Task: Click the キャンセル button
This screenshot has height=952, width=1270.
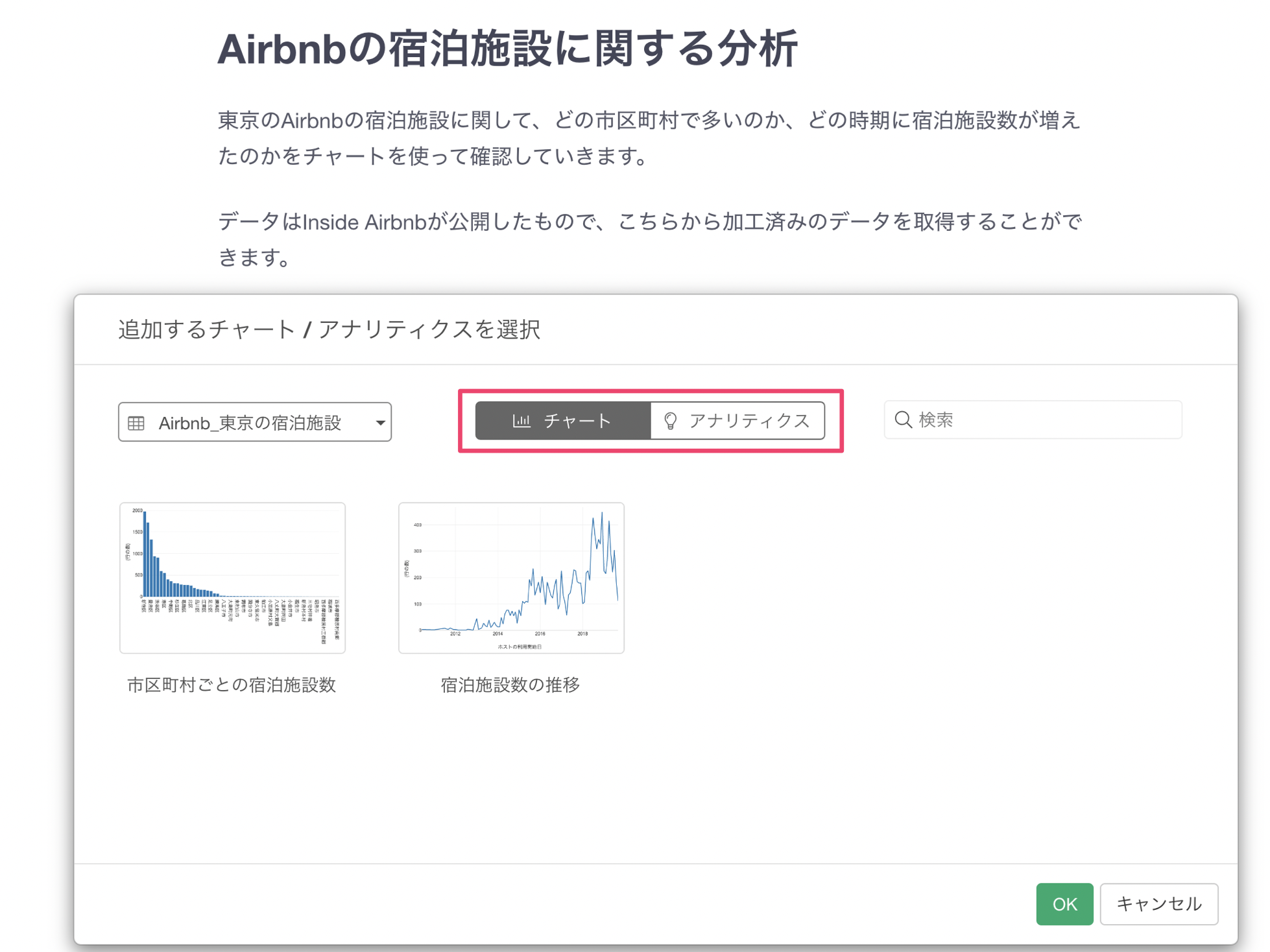Action: coord(1159,904)
